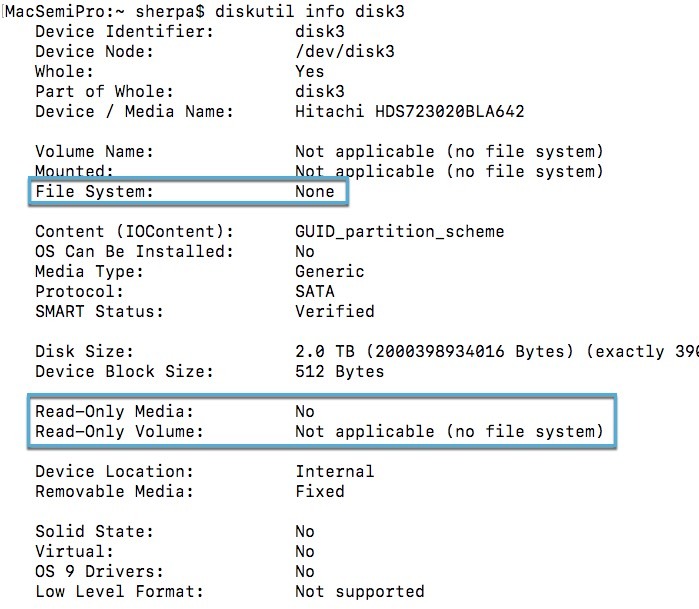Click the Hitachi HDS723020BLA642 media name
The image size is (699, 609).
tap(410, 111)
